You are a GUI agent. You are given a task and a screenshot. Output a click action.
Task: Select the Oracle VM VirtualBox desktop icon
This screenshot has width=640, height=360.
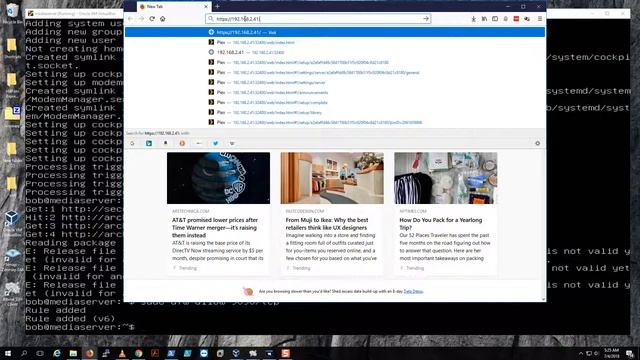[x=12, y=224]
